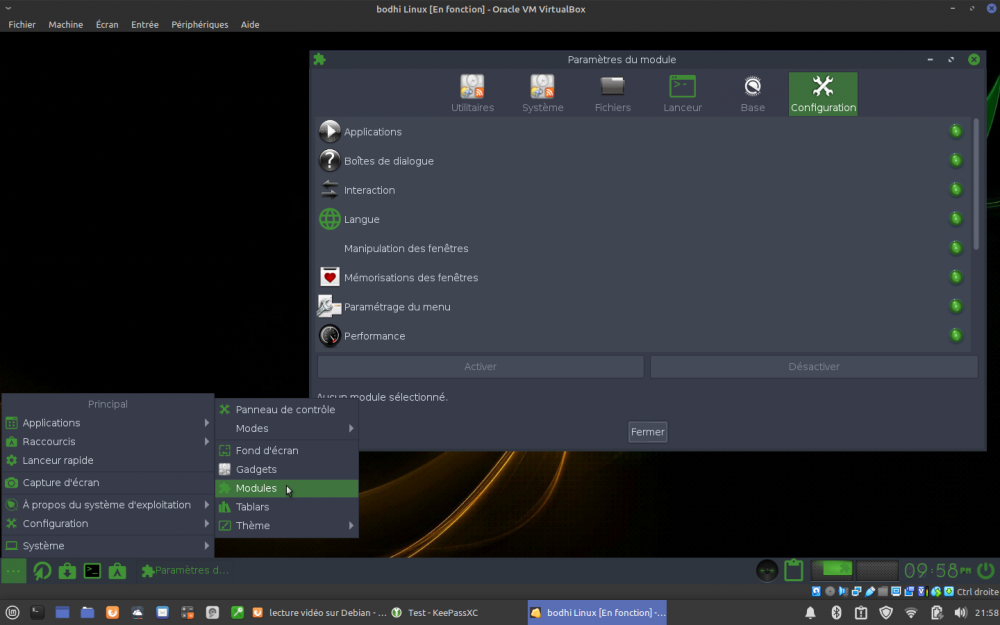Open the Utilitaires module category
The image size is (1000, 625).
point(472,93)
